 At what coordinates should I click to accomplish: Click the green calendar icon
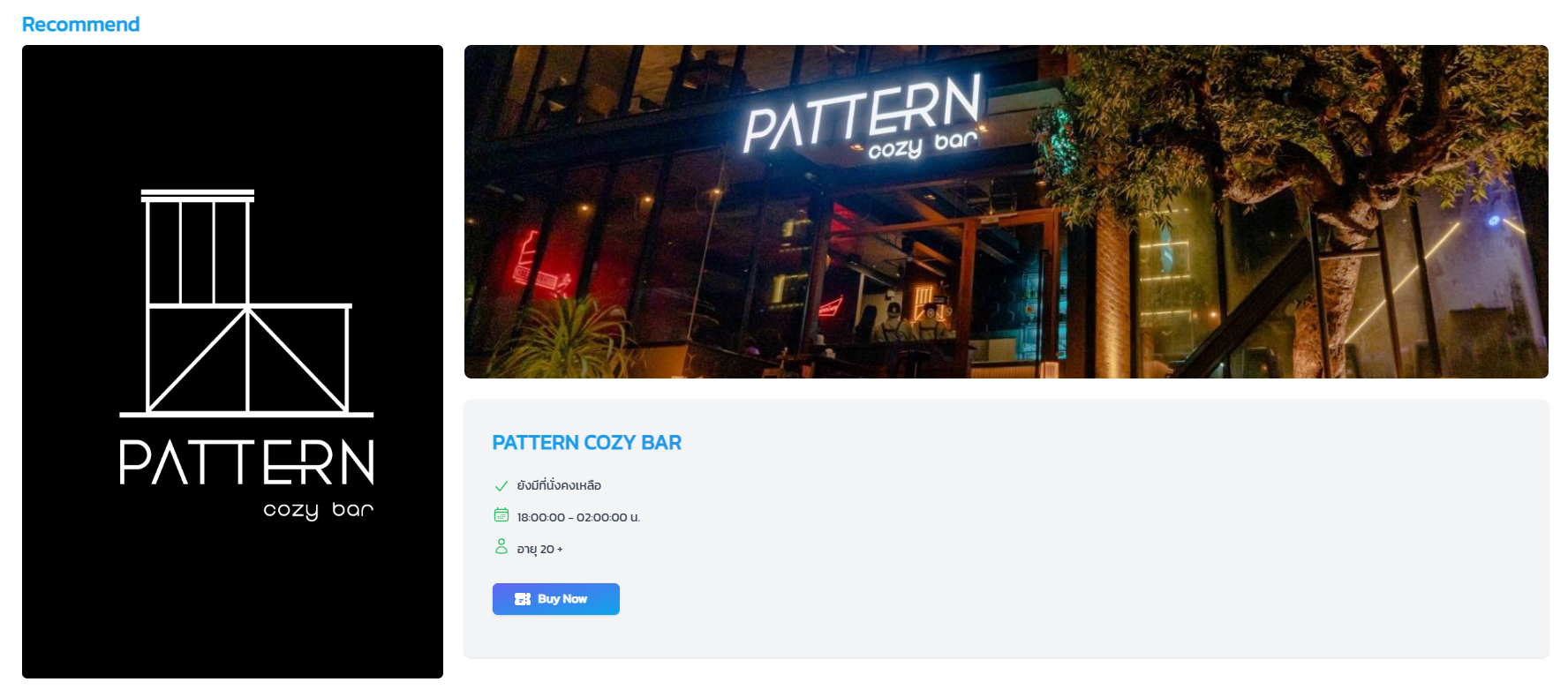click(501, 514)
